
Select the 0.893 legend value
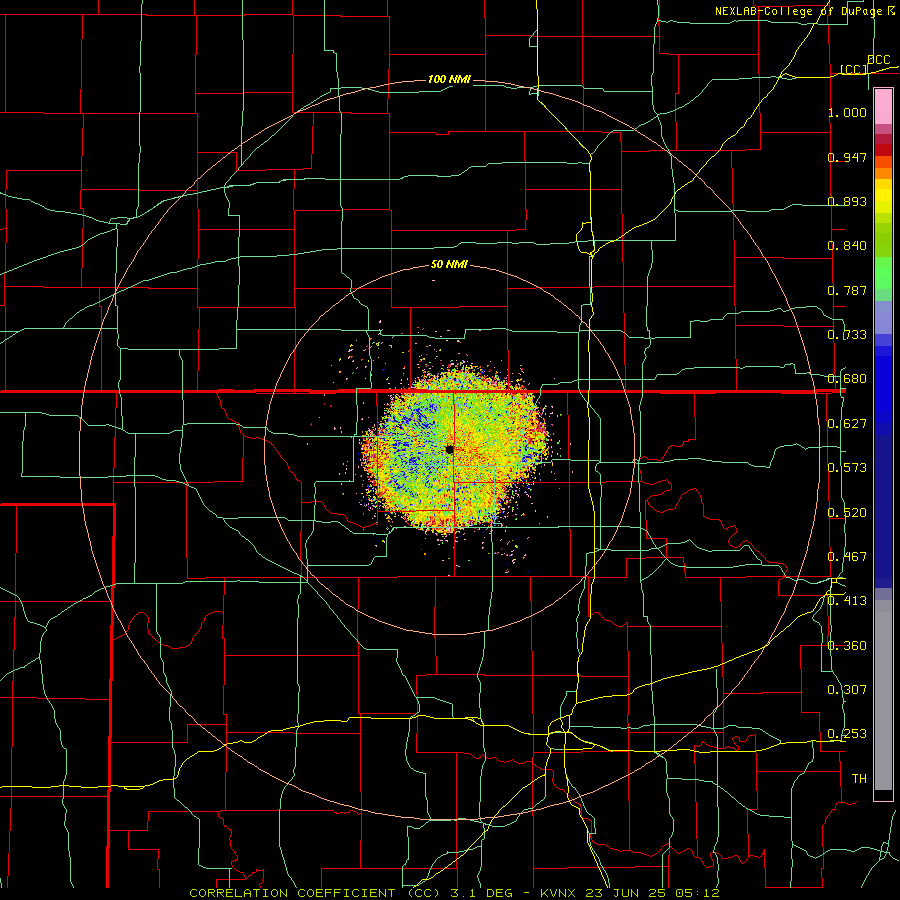click(x=847, y=201)
